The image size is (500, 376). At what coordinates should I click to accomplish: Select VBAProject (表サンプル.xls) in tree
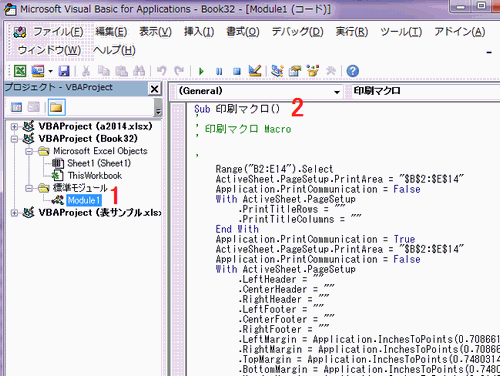coord(100,213)
